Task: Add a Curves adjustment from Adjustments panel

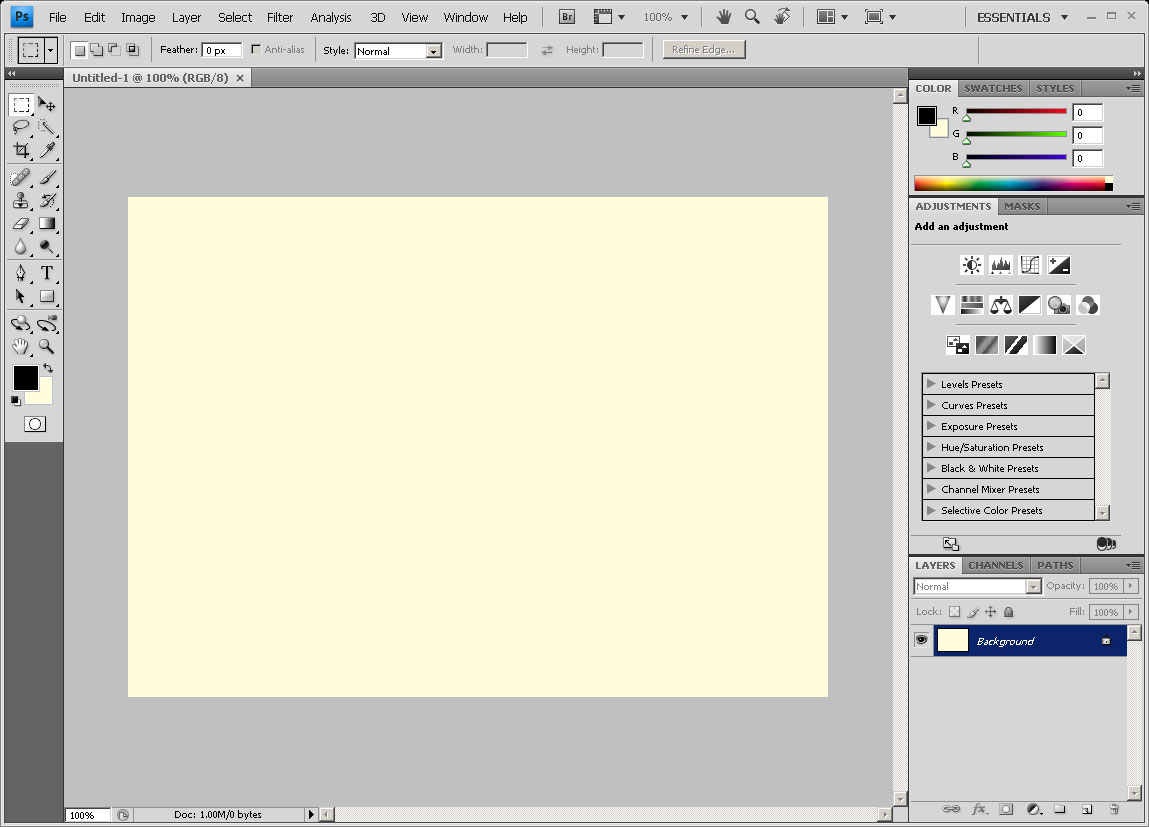Action: tap(1030, 265)
